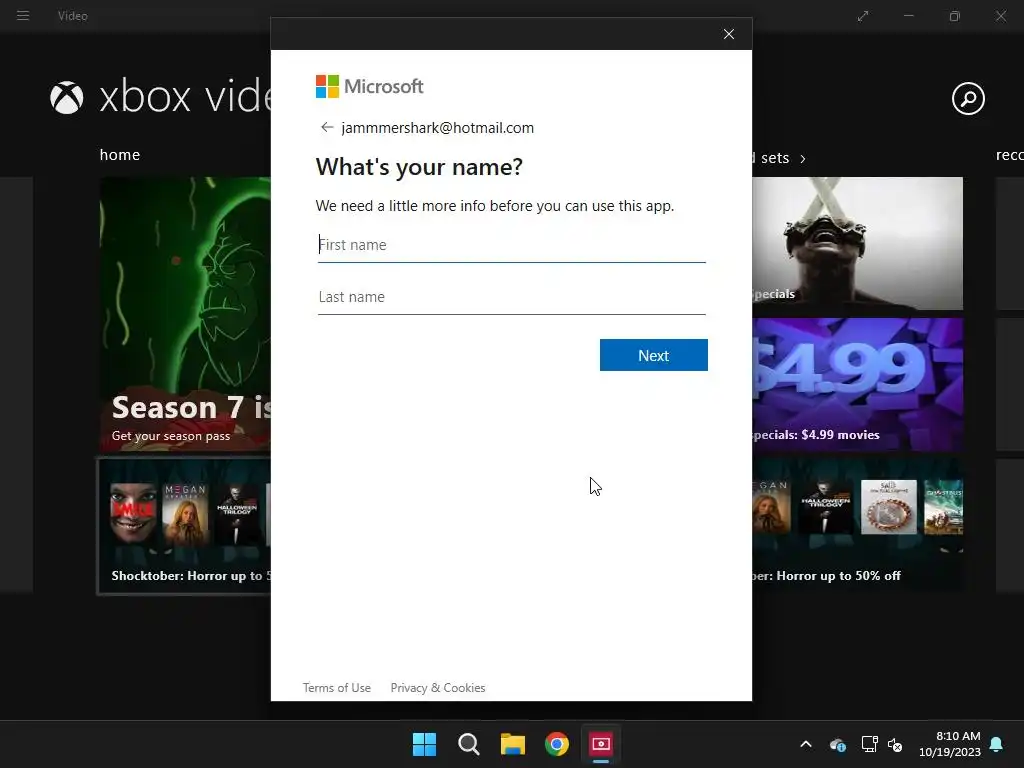Open the $4.99 movies specials tile
The height and width of the screenshot is (768, 1024).
click(857, 385)
